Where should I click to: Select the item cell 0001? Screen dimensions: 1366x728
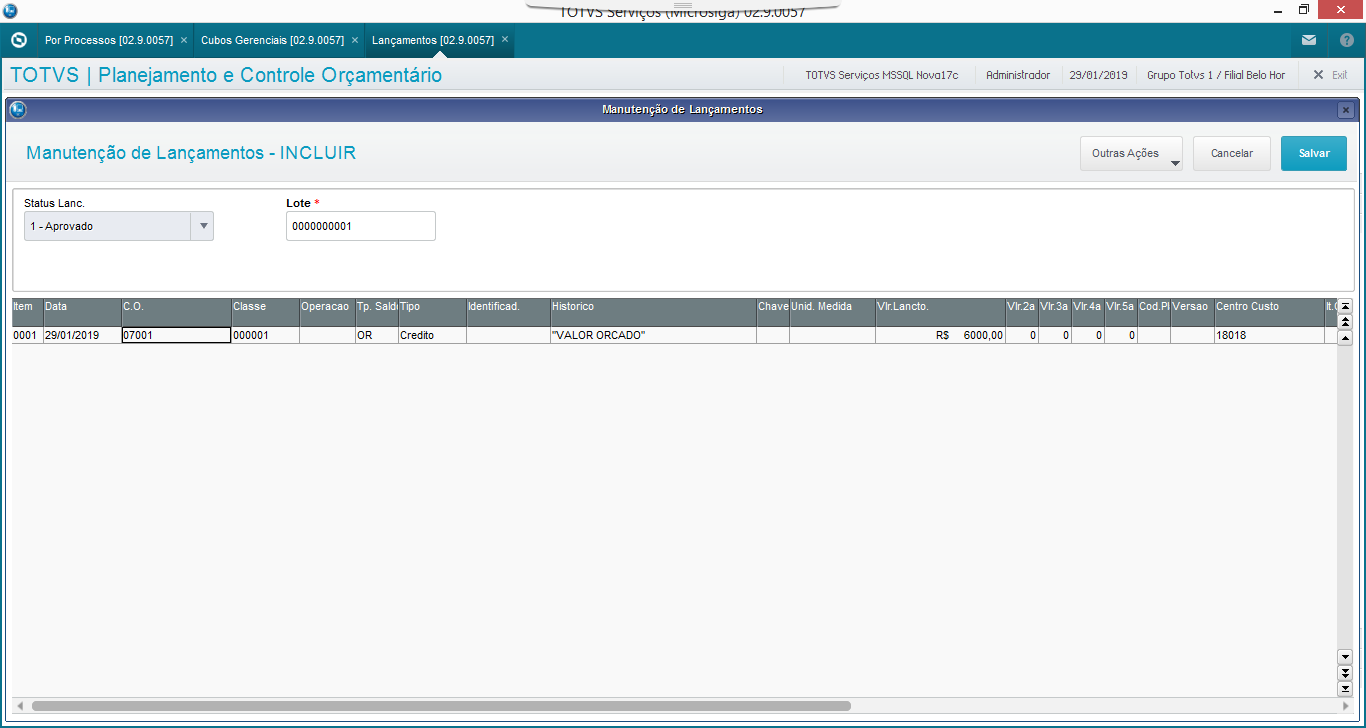[x=27, y=336]
